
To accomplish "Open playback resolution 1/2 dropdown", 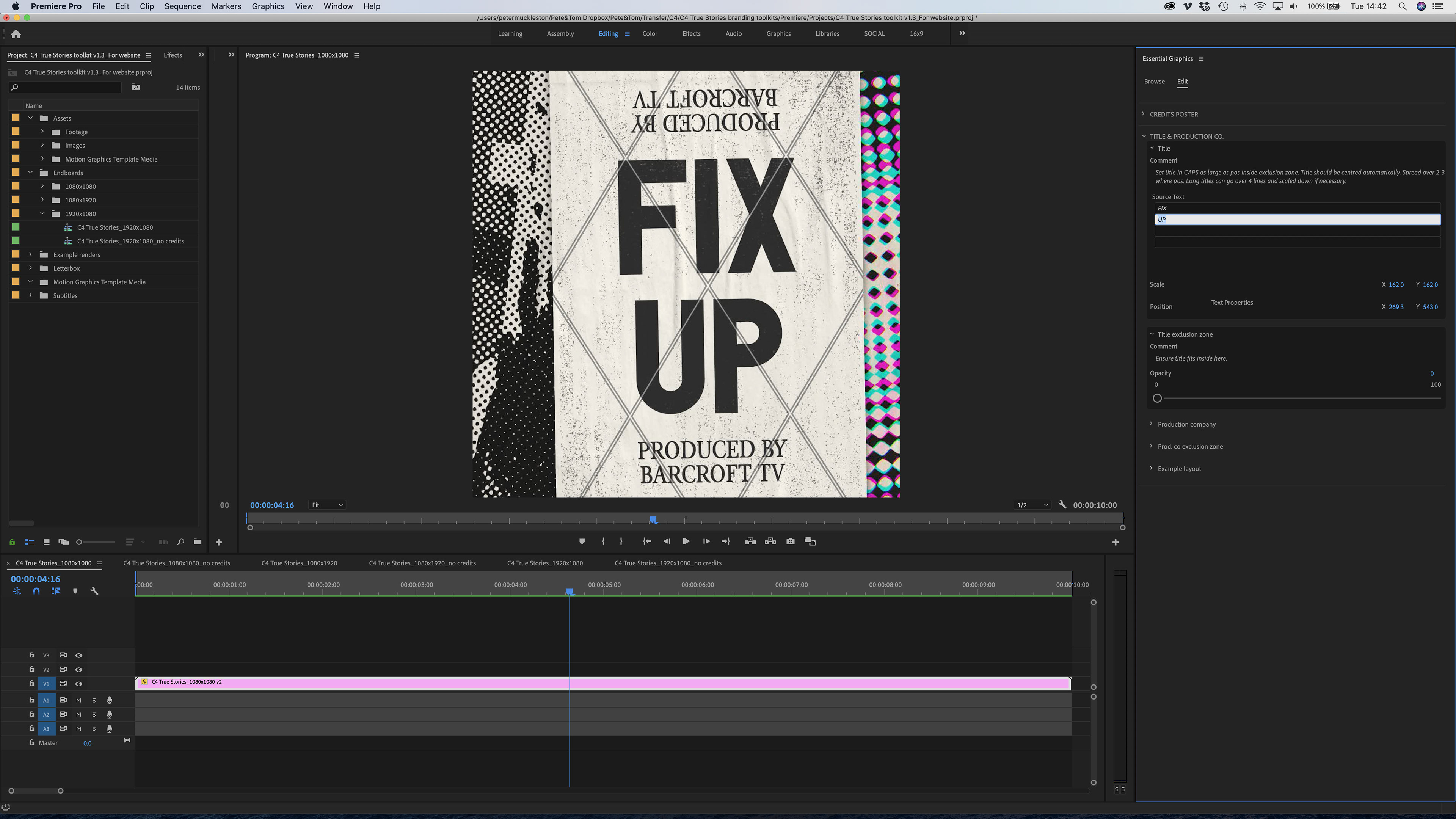I will coord(1032,505).
